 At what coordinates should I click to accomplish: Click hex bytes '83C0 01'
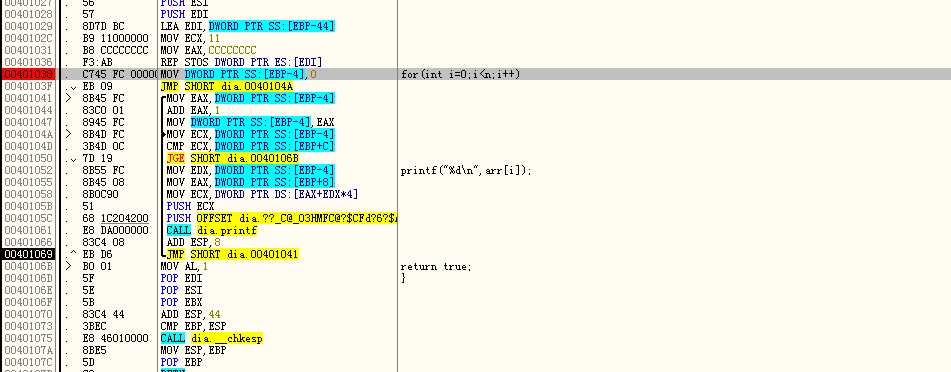(103, 110)
